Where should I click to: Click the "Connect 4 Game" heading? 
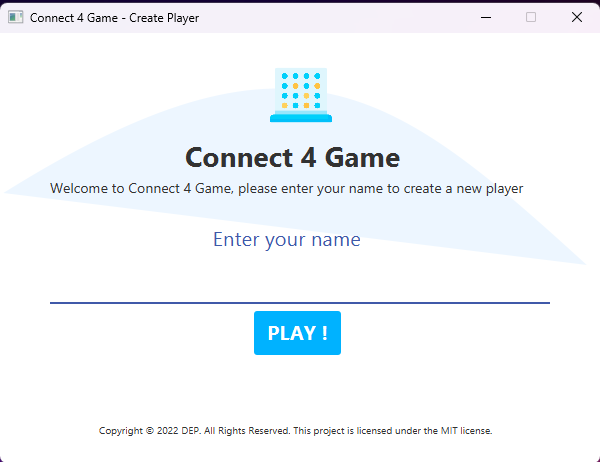point(293,158)
